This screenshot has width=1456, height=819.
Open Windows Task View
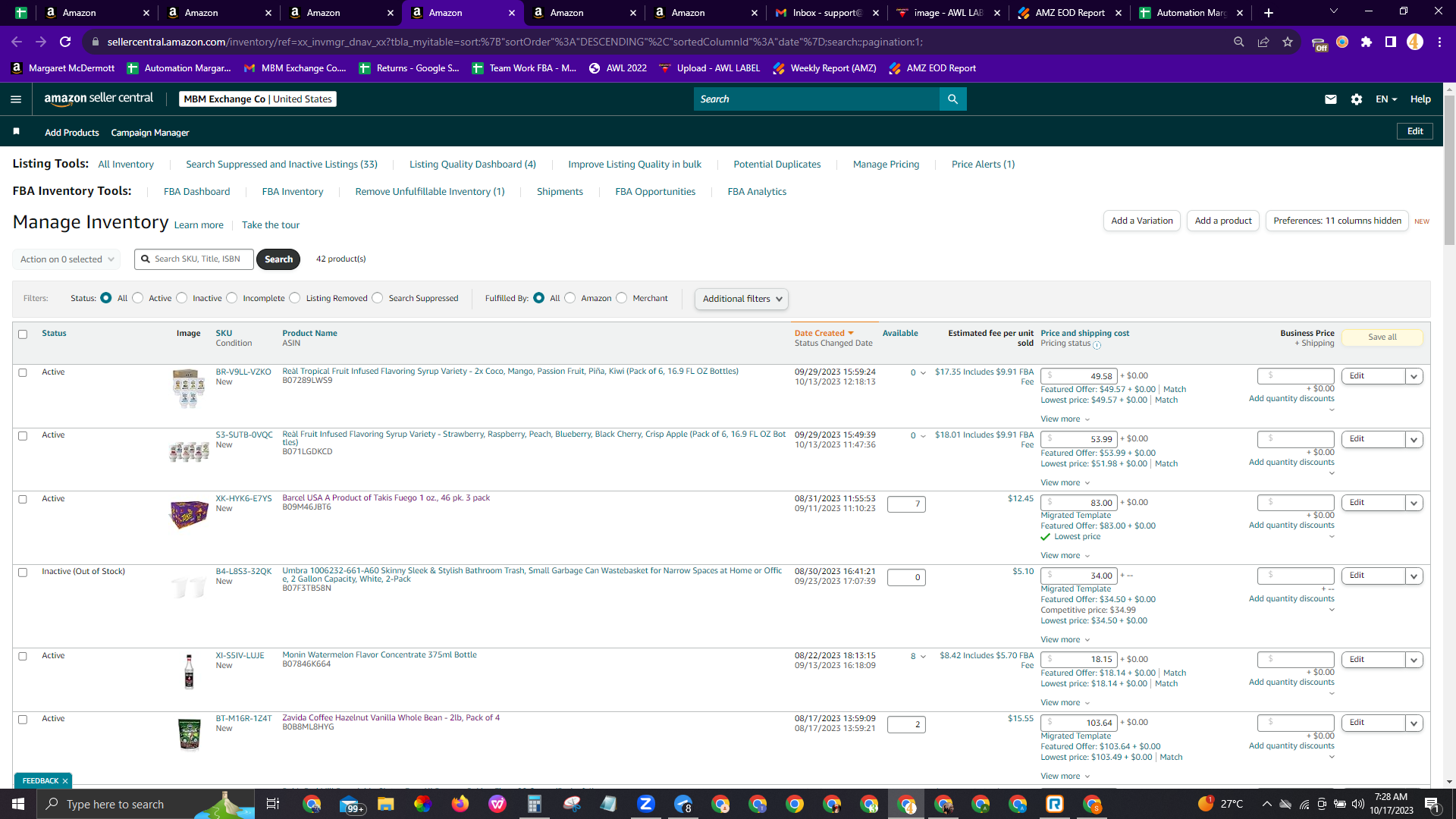pos(273,804)
